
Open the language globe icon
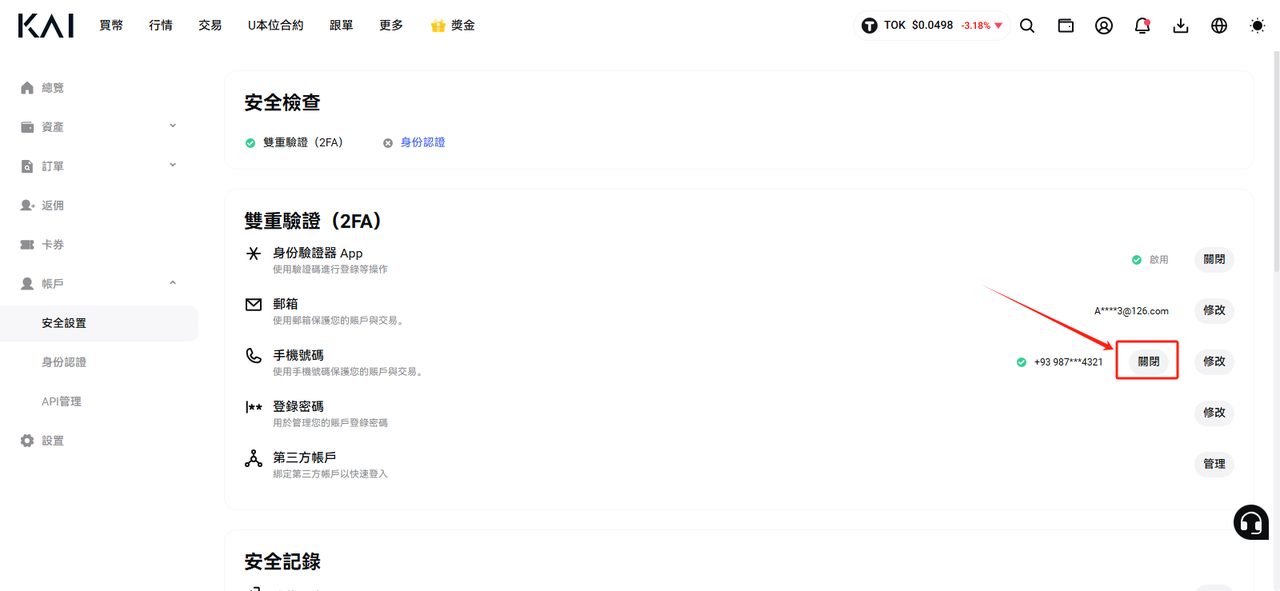point(1219,26)
